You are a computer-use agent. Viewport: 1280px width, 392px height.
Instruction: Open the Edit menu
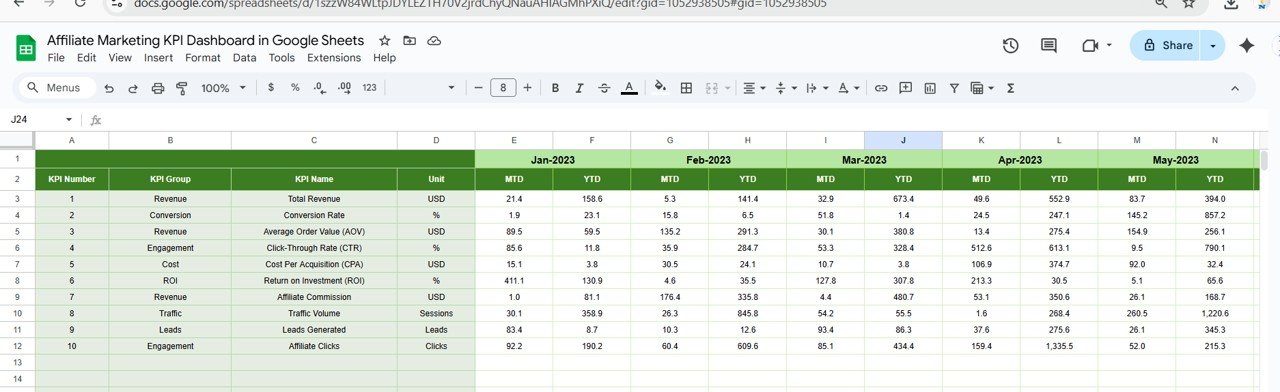point(87,58)
